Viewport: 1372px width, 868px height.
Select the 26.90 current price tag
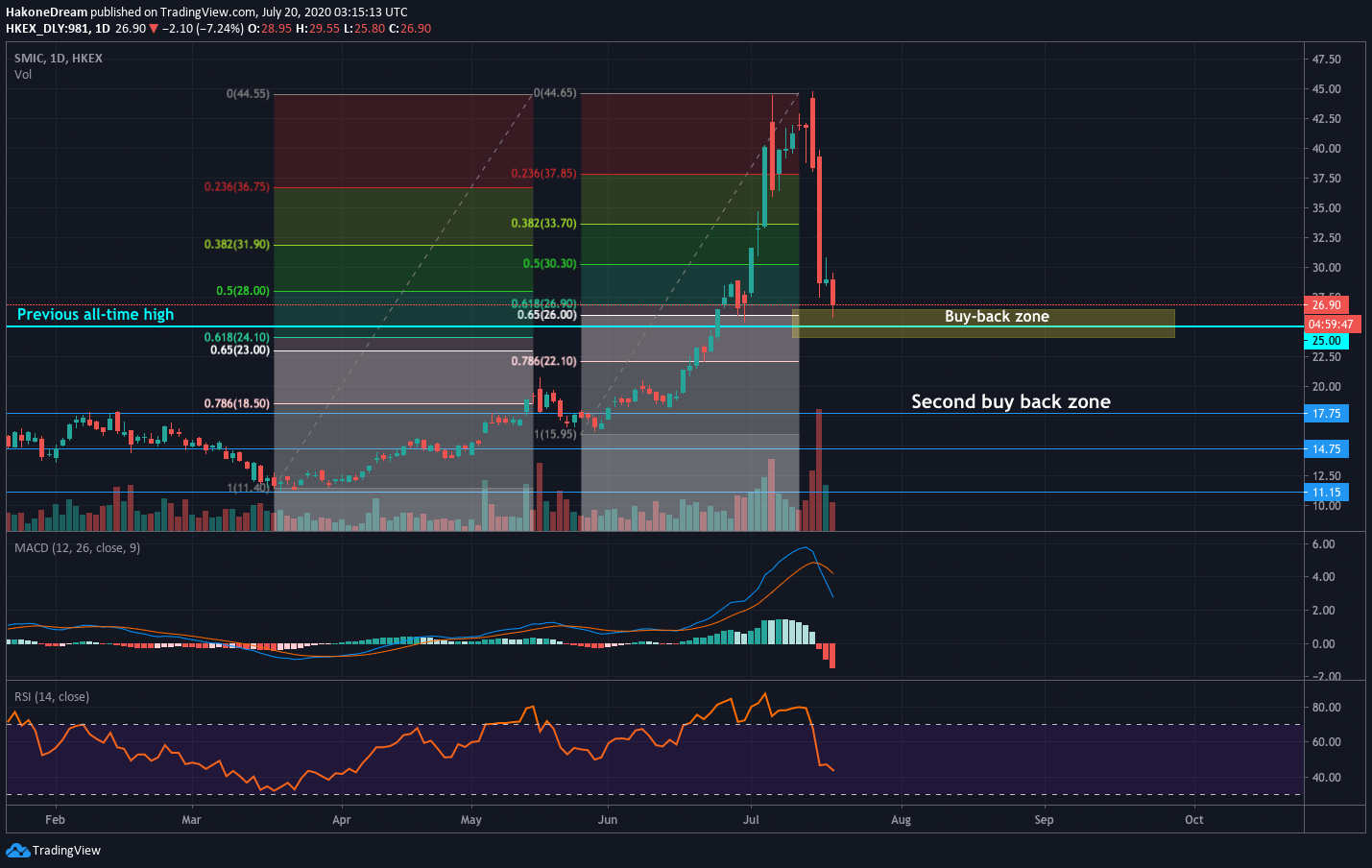coord(1326,304)
